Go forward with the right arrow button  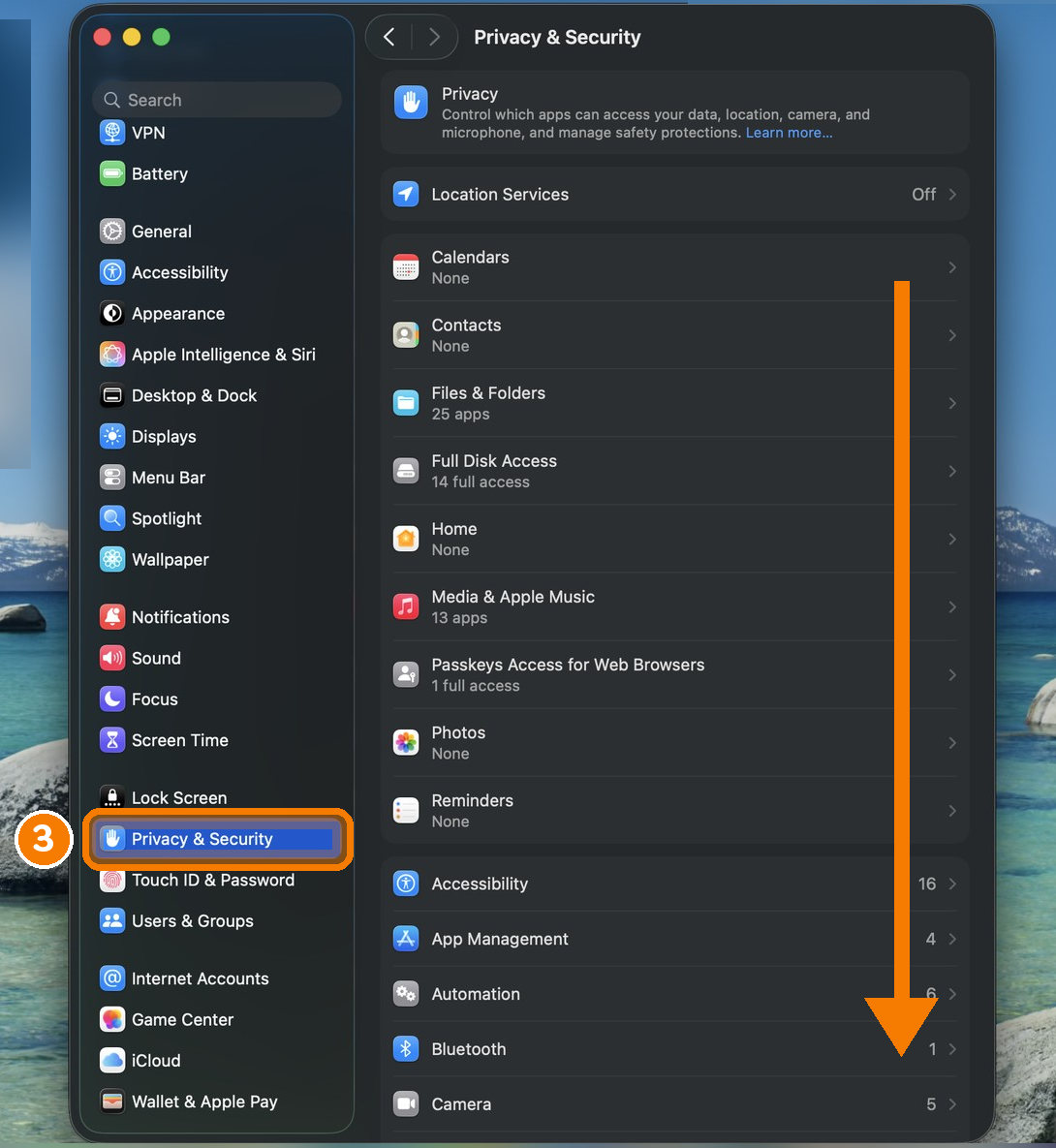[434, 37]
